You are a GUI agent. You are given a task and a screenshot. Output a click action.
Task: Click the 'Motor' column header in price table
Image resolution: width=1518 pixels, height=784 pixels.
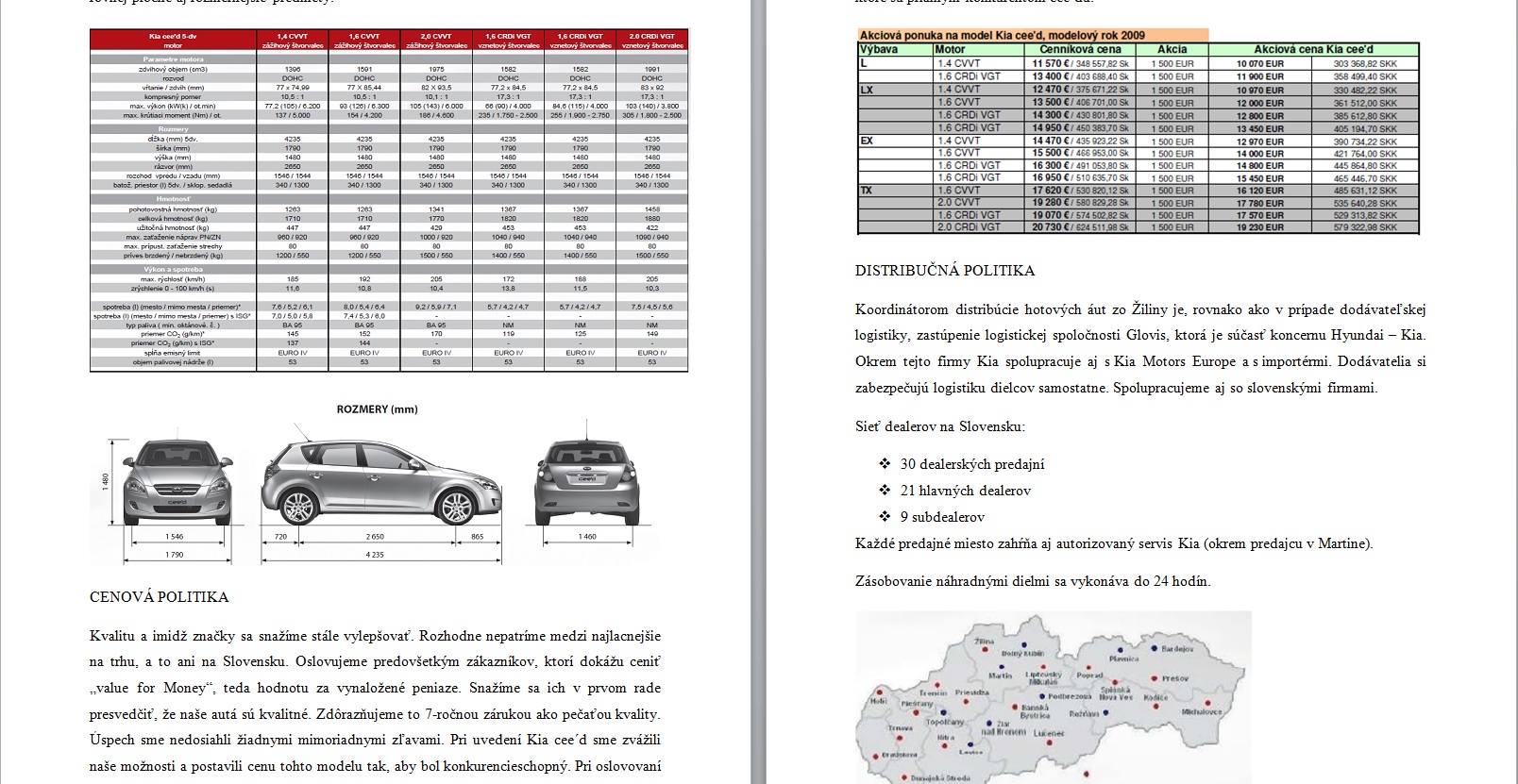950,49
